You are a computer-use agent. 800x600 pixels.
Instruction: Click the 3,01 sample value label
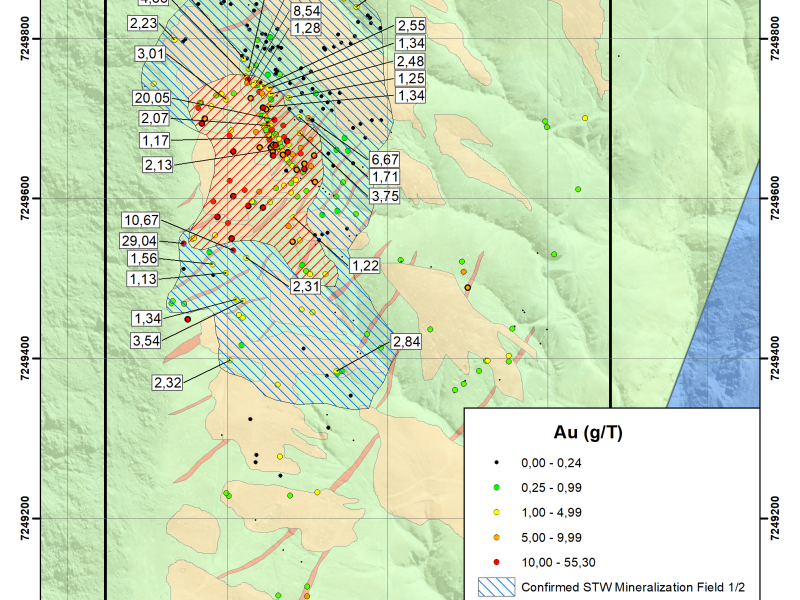153,52
